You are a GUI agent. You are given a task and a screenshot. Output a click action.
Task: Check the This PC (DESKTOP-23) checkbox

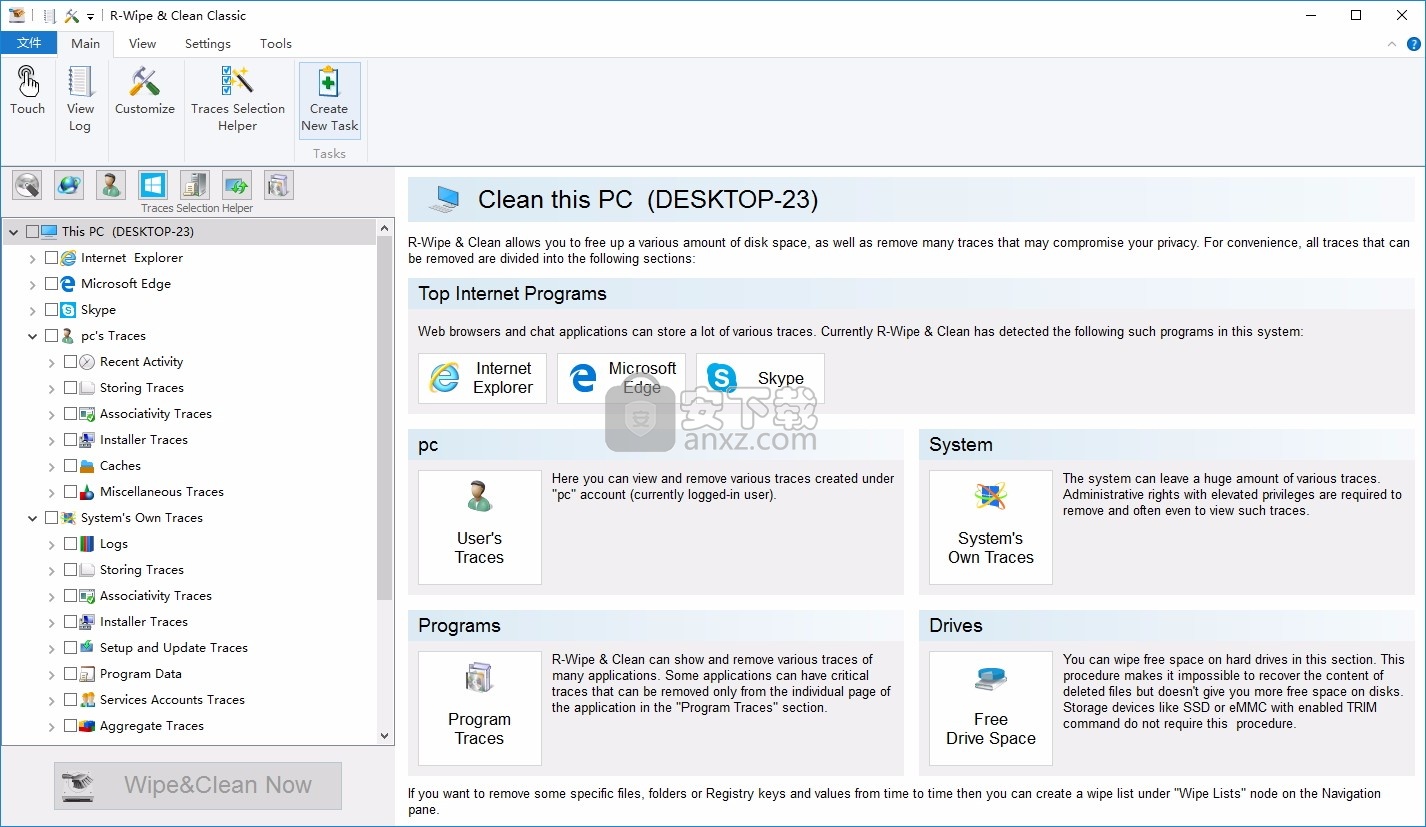(32, 232)
